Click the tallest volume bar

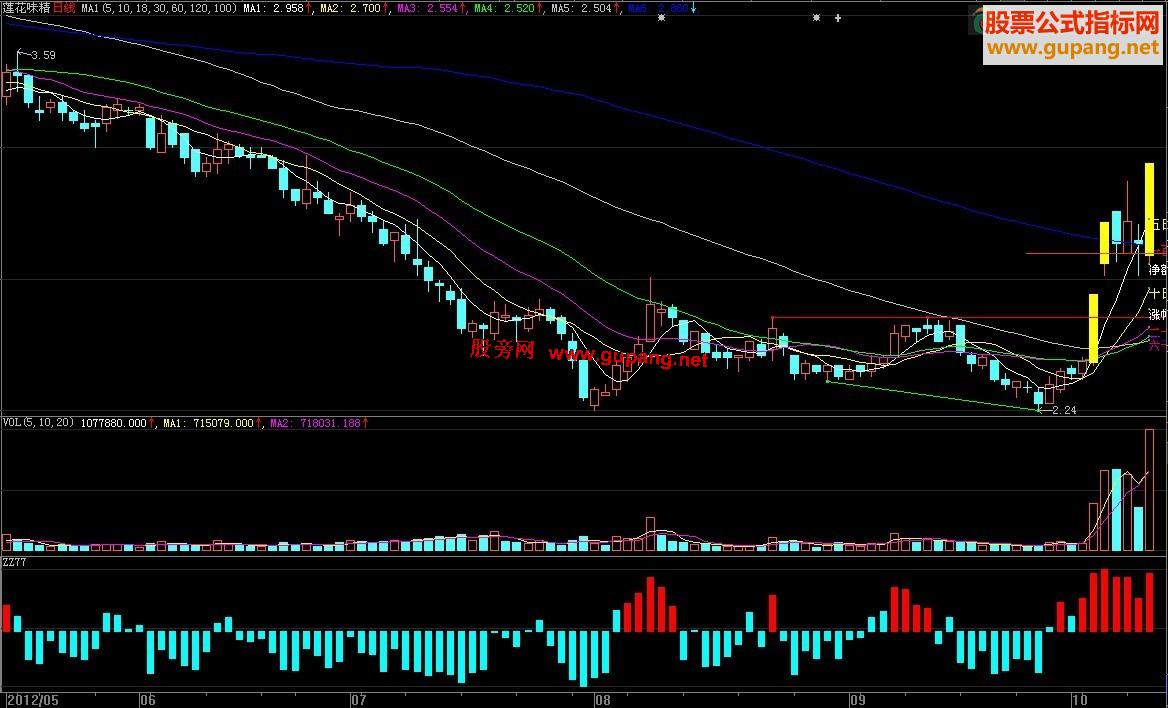[1149, 490]
